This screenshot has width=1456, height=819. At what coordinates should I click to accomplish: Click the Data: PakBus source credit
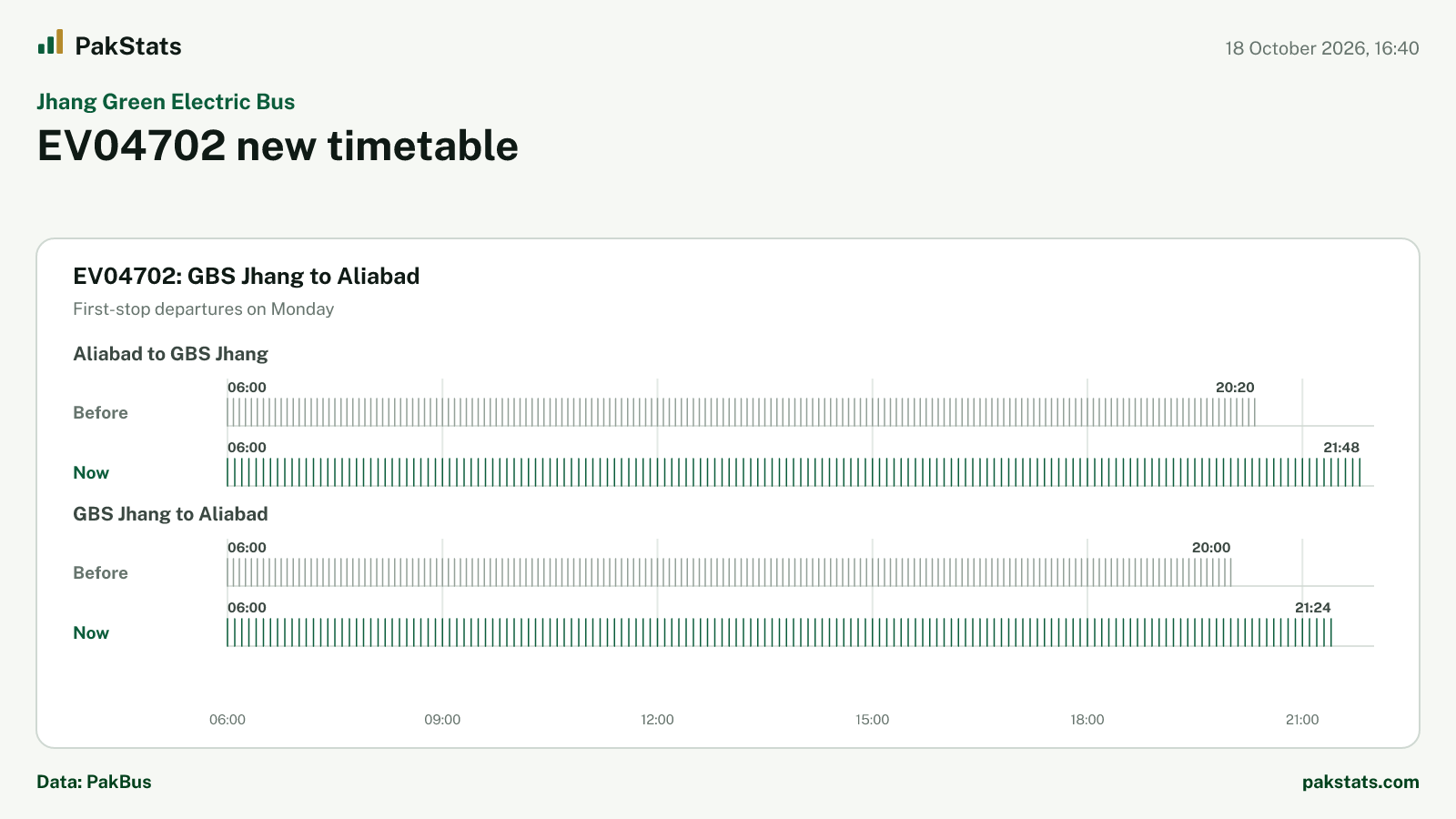[94, 782]
